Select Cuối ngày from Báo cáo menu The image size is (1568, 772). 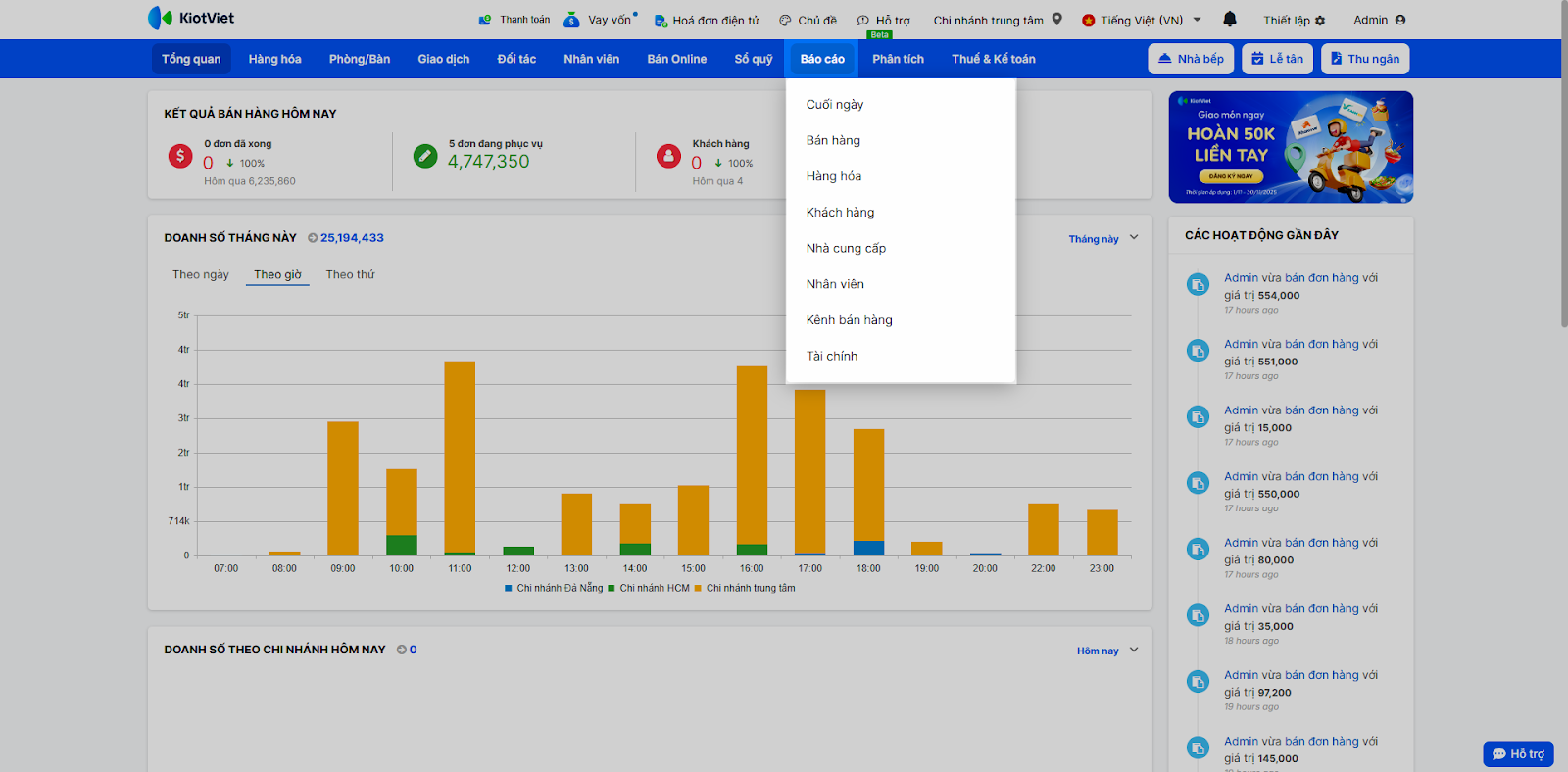835,105
